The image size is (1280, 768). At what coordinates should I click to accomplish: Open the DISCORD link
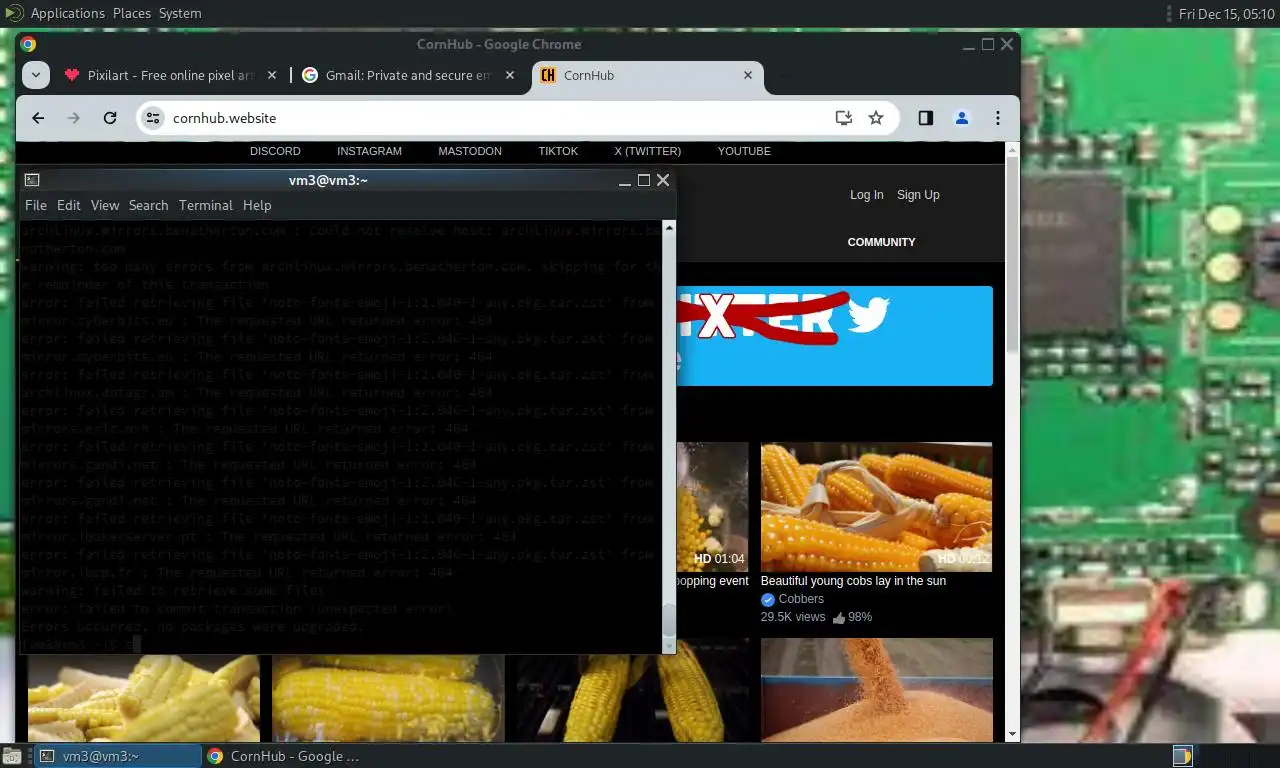point(275,151)
